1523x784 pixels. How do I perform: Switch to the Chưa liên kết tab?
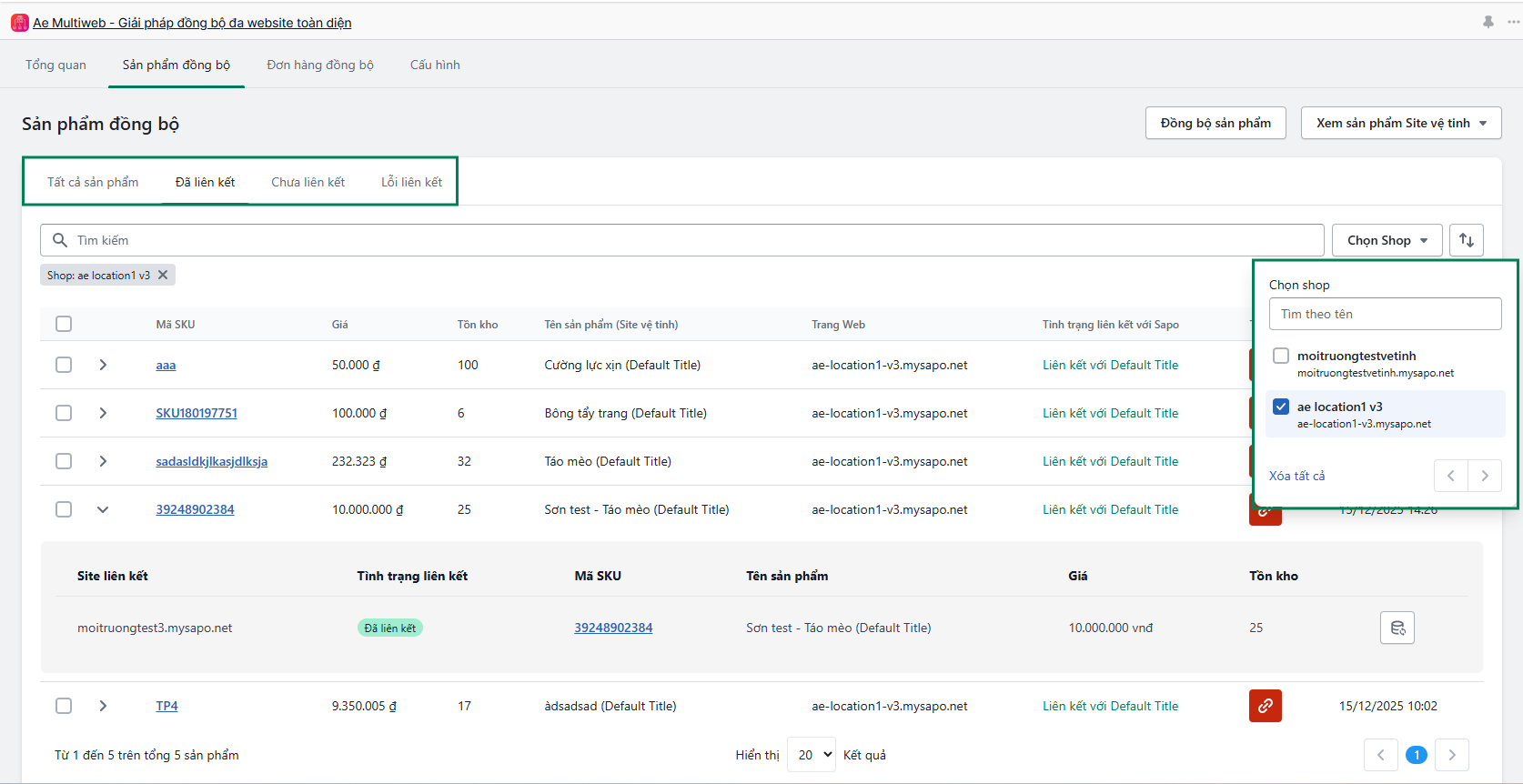[308, 182]
